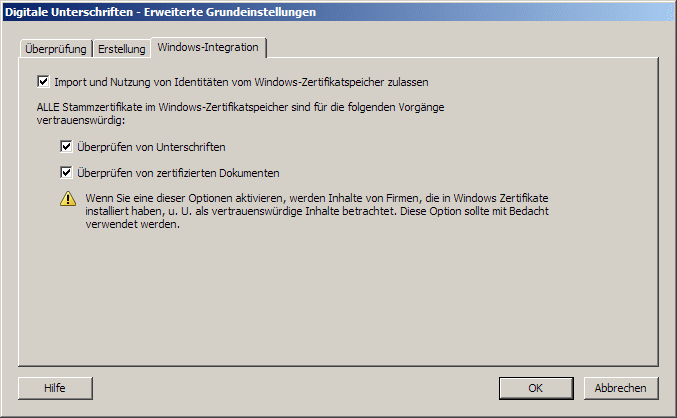The height and width of the screenshot is (418, 677).
Task: Open the Erstellung tab
Action: point(122,49)
